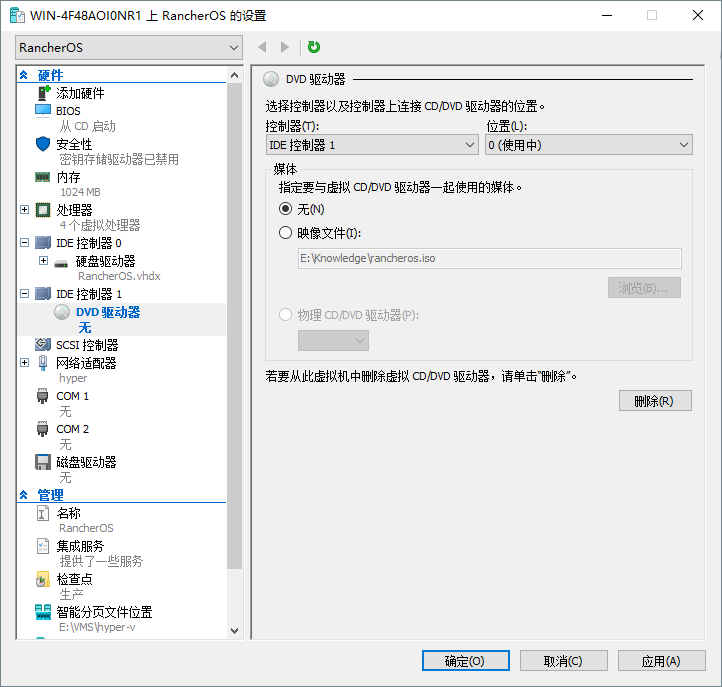The height and width of the screenshot is (687, 722).
Task: Close the settings window
Action: tap(698, 15)
